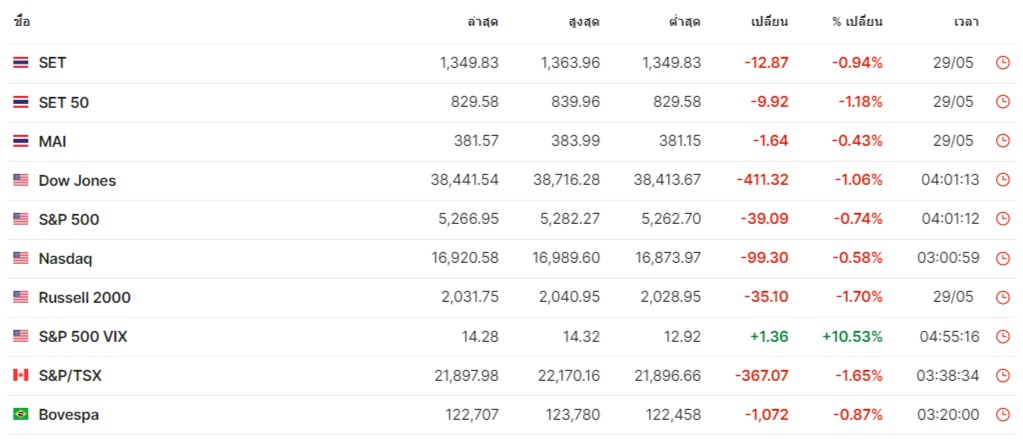This screenshot has height=445, width=1023.
Task: Click the clock icon in Bovespa row
Action: pyautogui.click(x=1002, y=415)
